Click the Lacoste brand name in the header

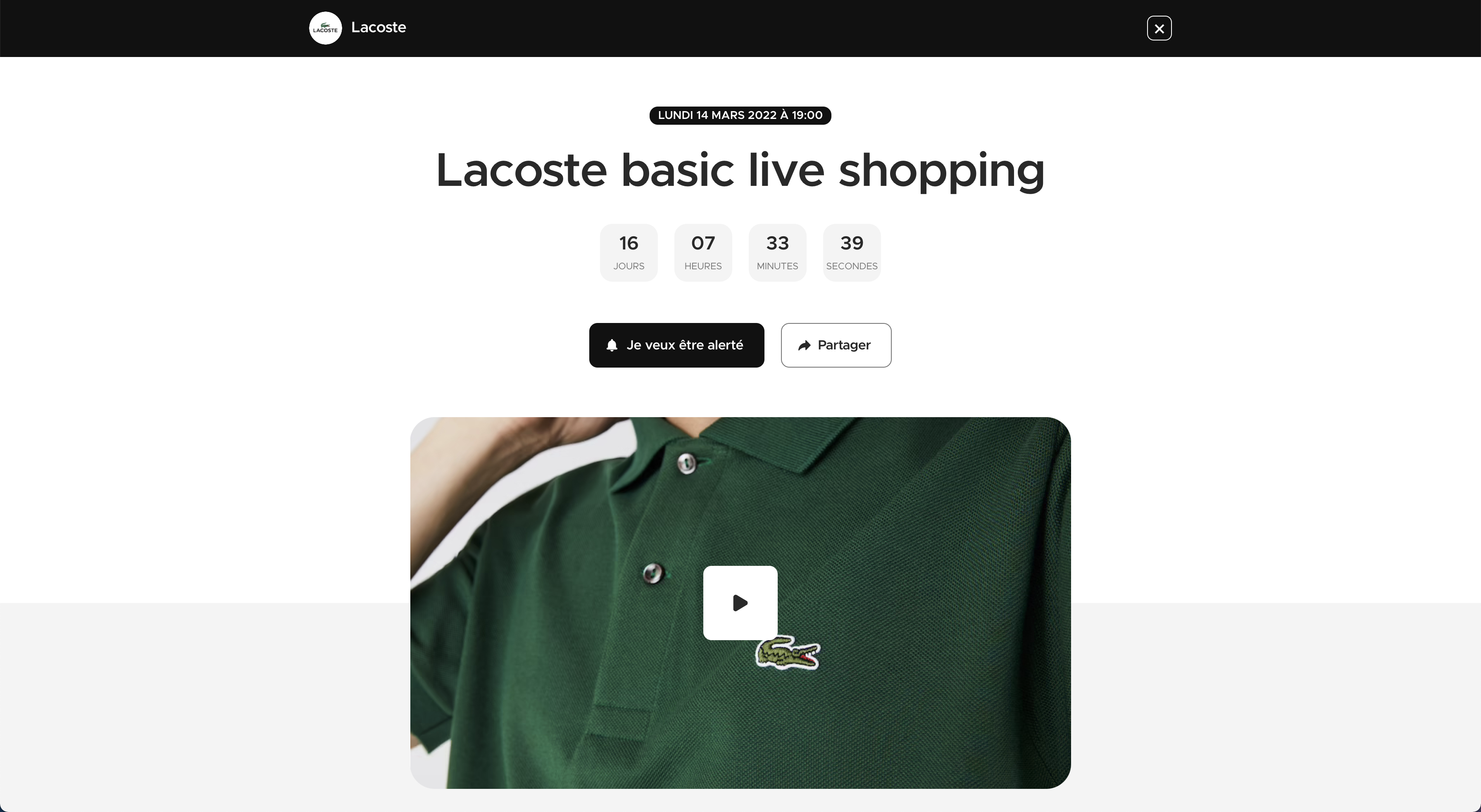click(378, 28)
